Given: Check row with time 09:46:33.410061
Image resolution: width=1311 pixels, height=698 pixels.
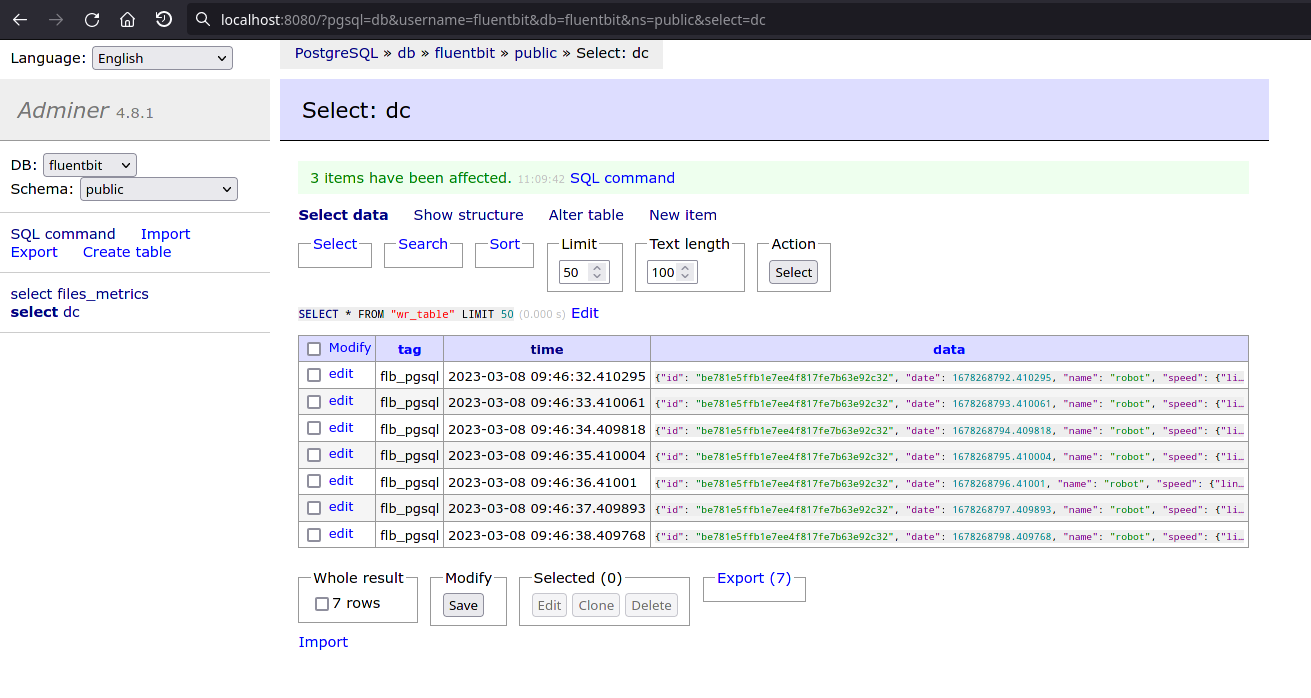Looking at the screenshot, I should [314, 402].
